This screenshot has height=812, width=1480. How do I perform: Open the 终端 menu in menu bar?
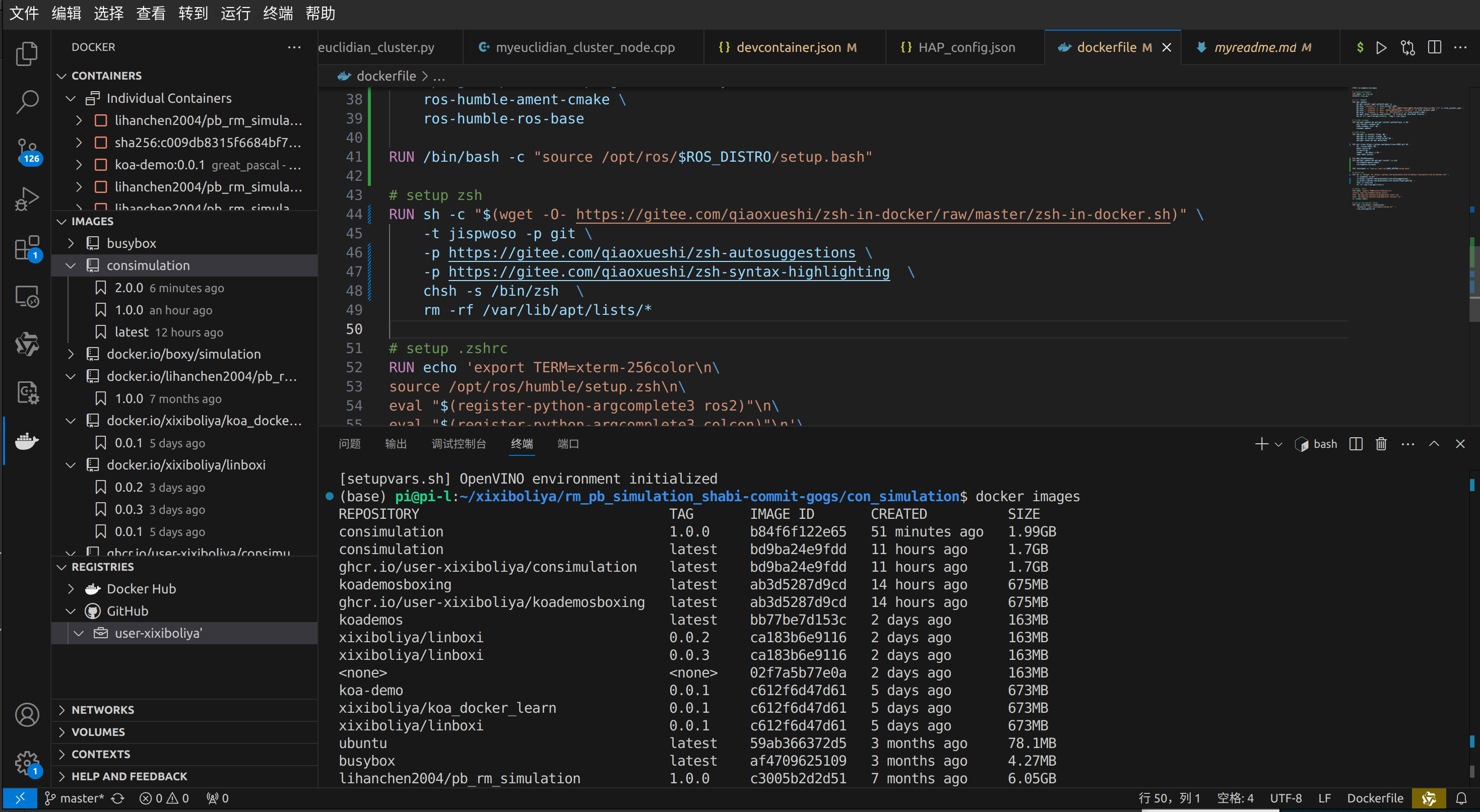[278, 13]
